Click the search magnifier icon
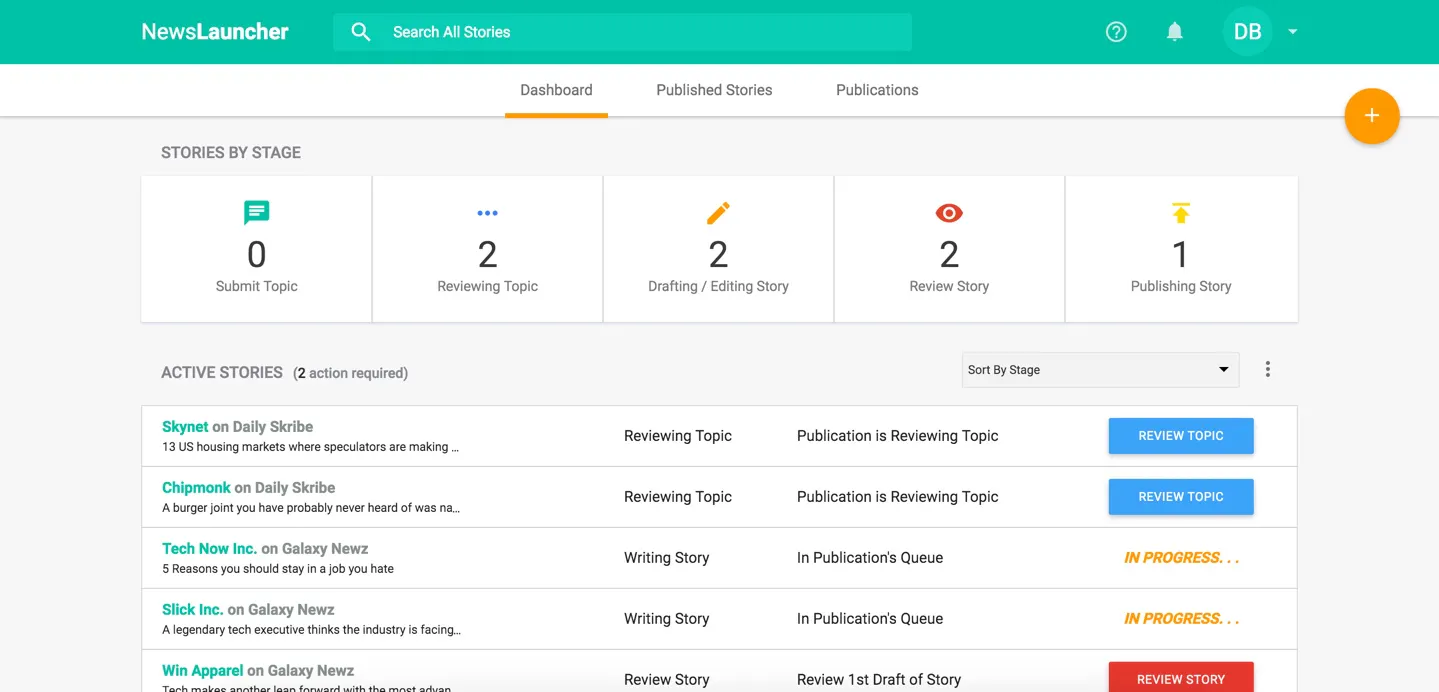 tap(361, 32)
